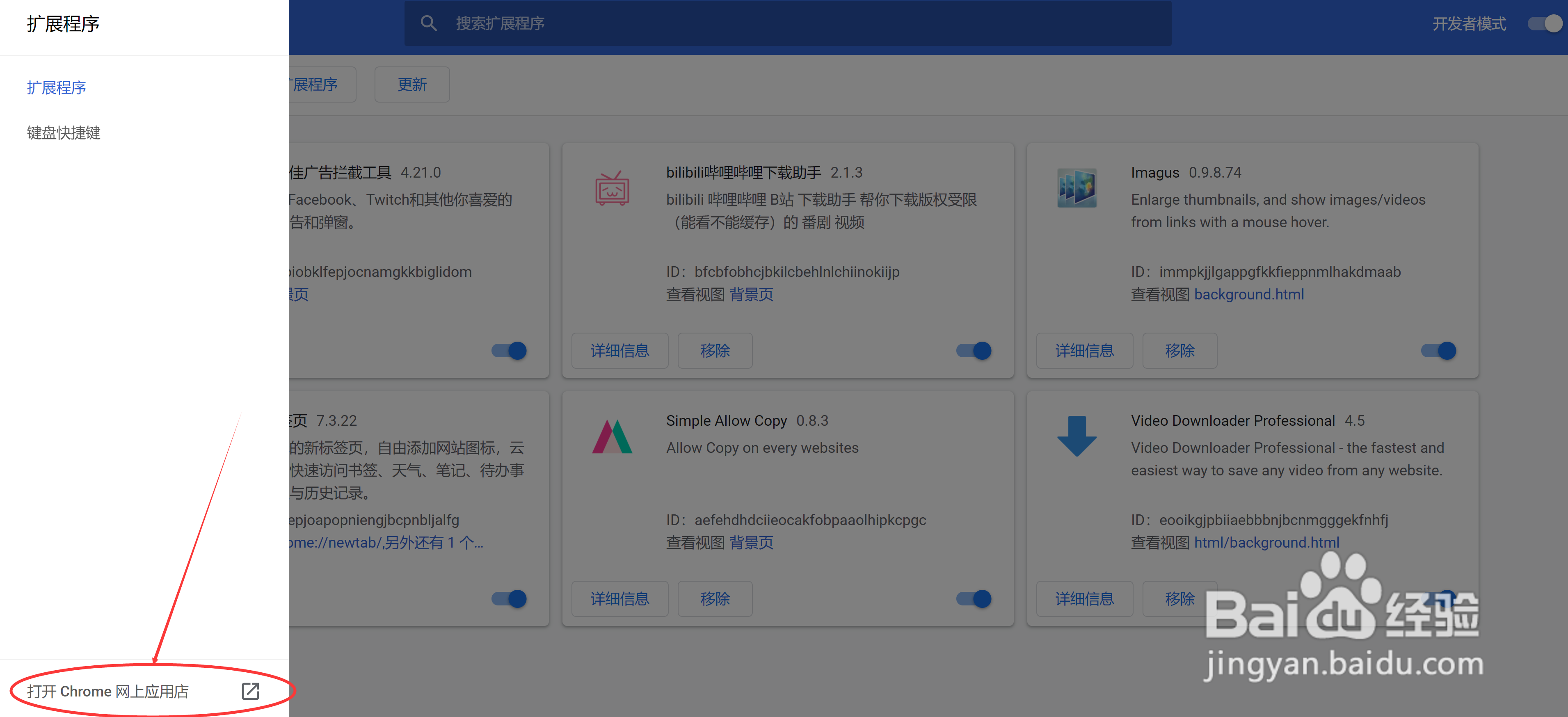Turn off the 广告拦截工具 4.21.0 toggle
The width and height of the screenshot is (1568, 717).
click(509, 351)
